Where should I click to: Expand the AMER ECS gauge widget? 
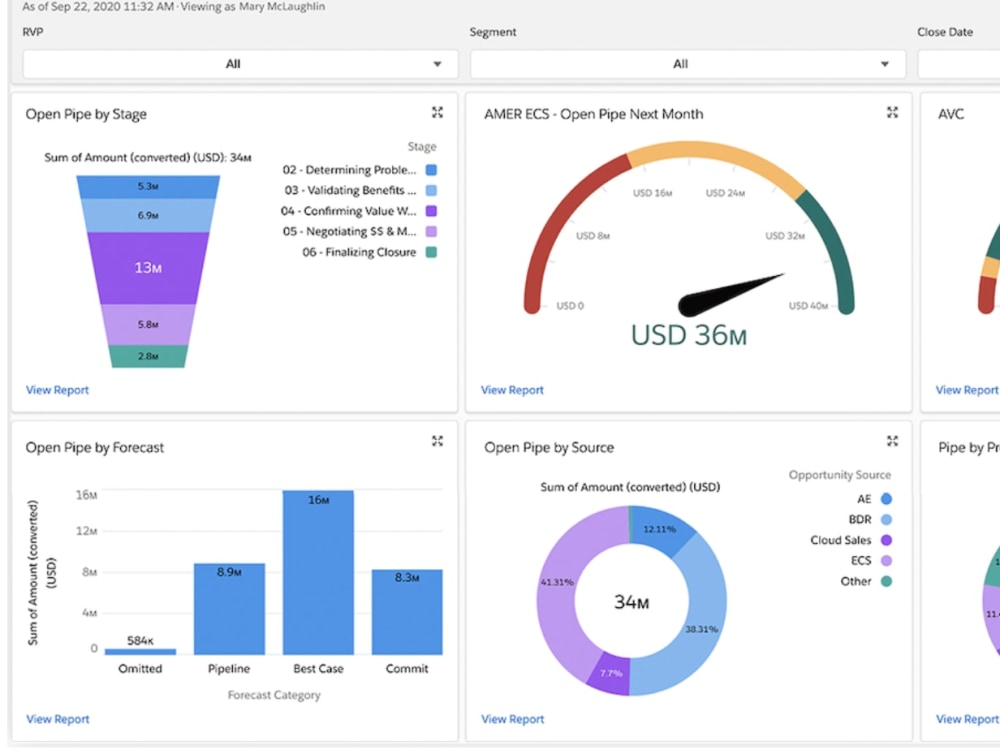click(x=891, y=113)
